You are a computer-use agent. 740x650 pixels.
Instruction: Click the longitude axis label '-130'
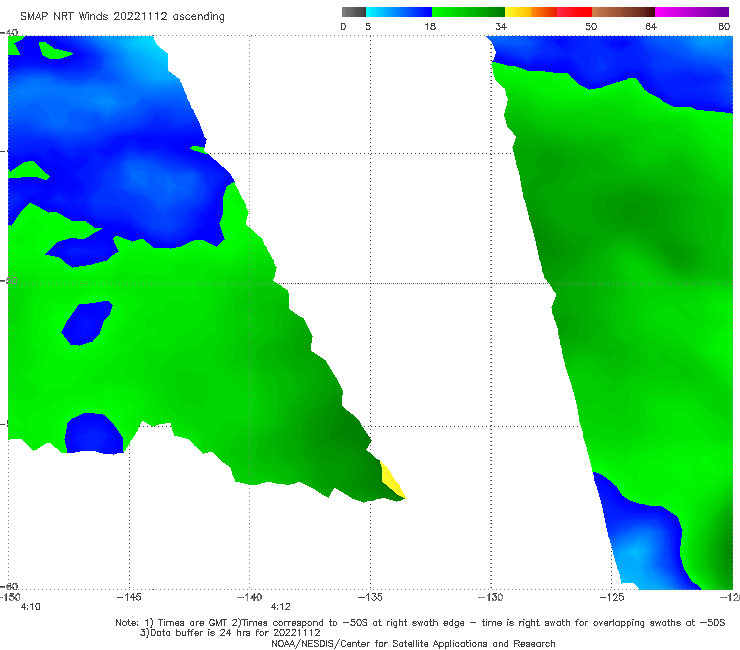tap(491, 597)
